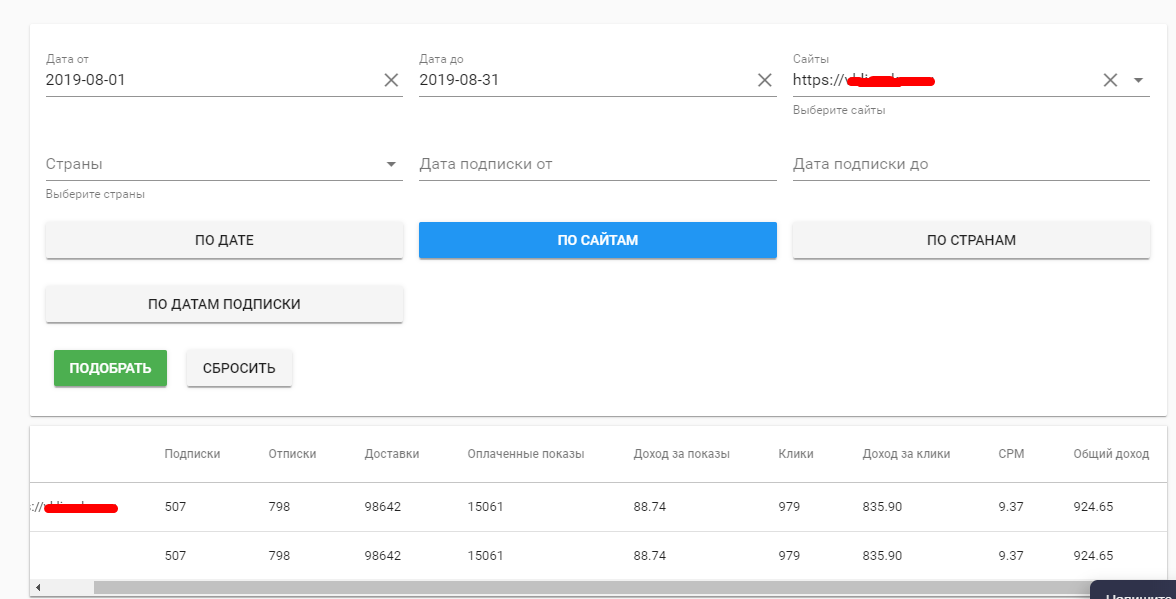
Task: Open the 'Сайты' dropdown list
Action: (x=1138, y=80)
